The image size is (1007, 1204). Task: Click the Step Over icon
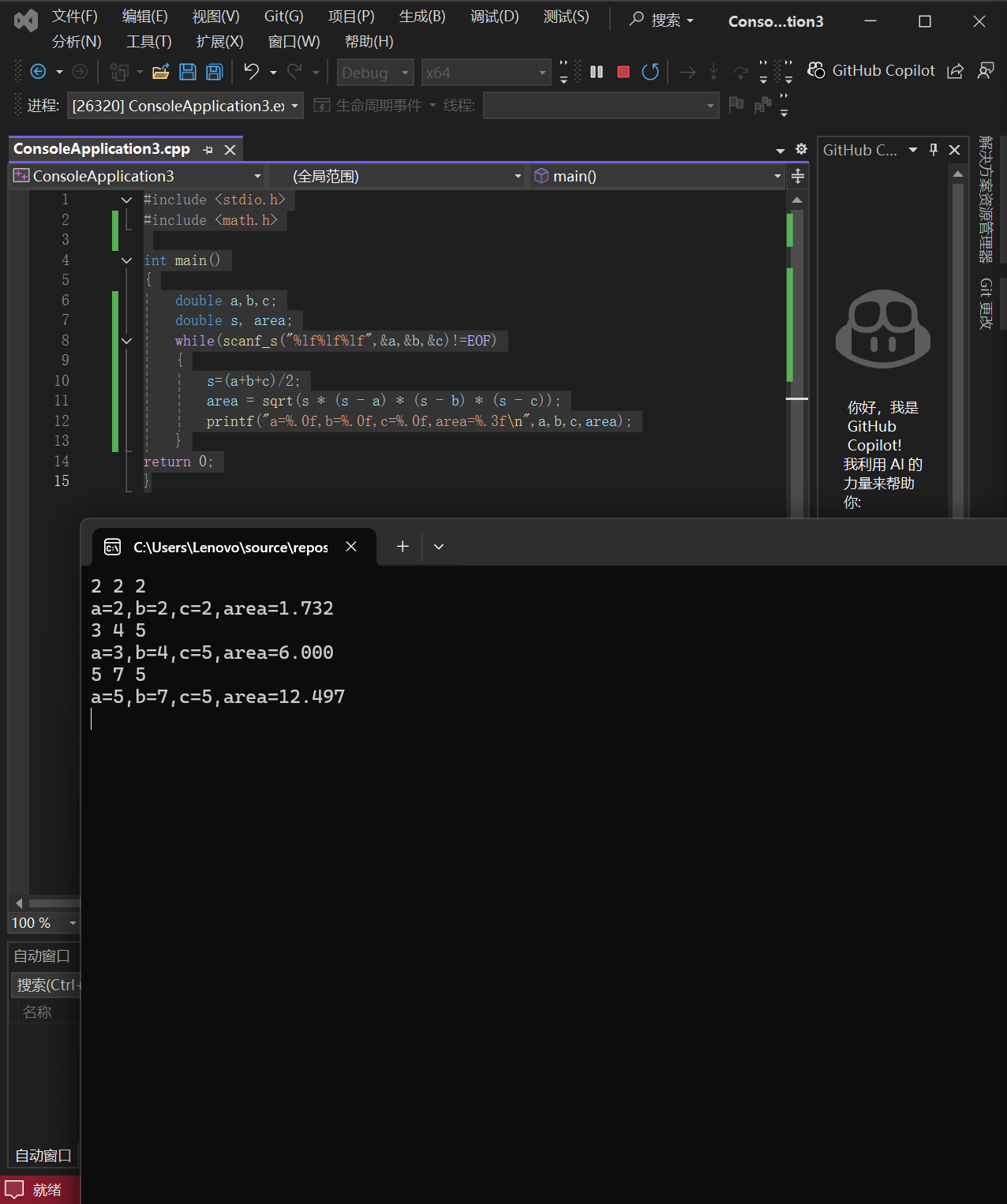pos(740,73)
